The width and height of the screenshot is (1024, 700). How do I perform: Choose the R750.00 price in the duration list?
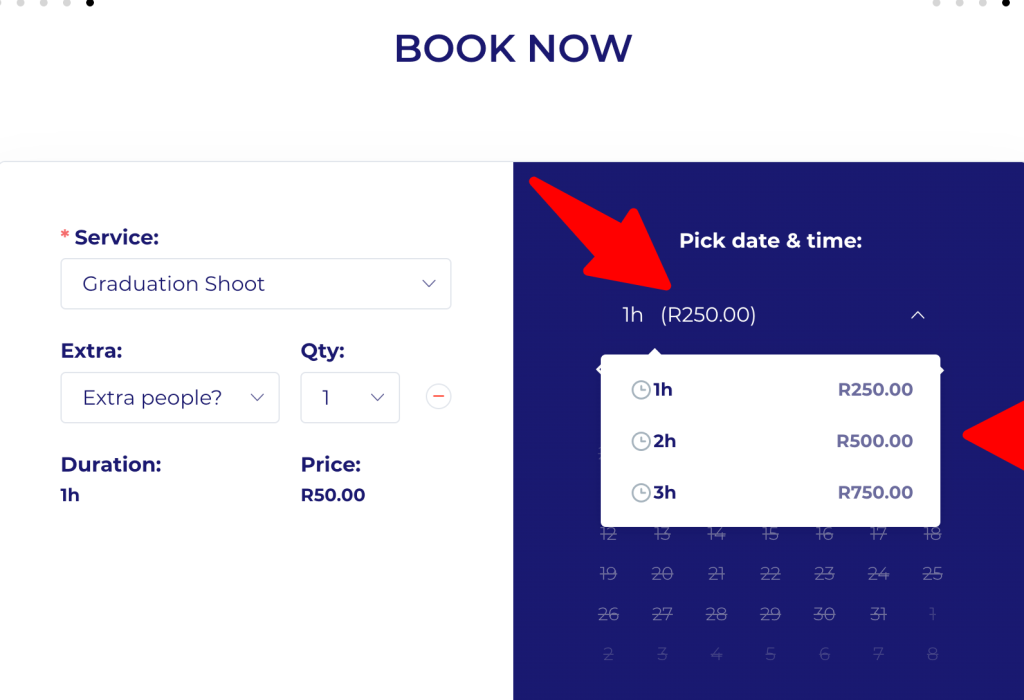pyautogui.click(x=875, y=492)
